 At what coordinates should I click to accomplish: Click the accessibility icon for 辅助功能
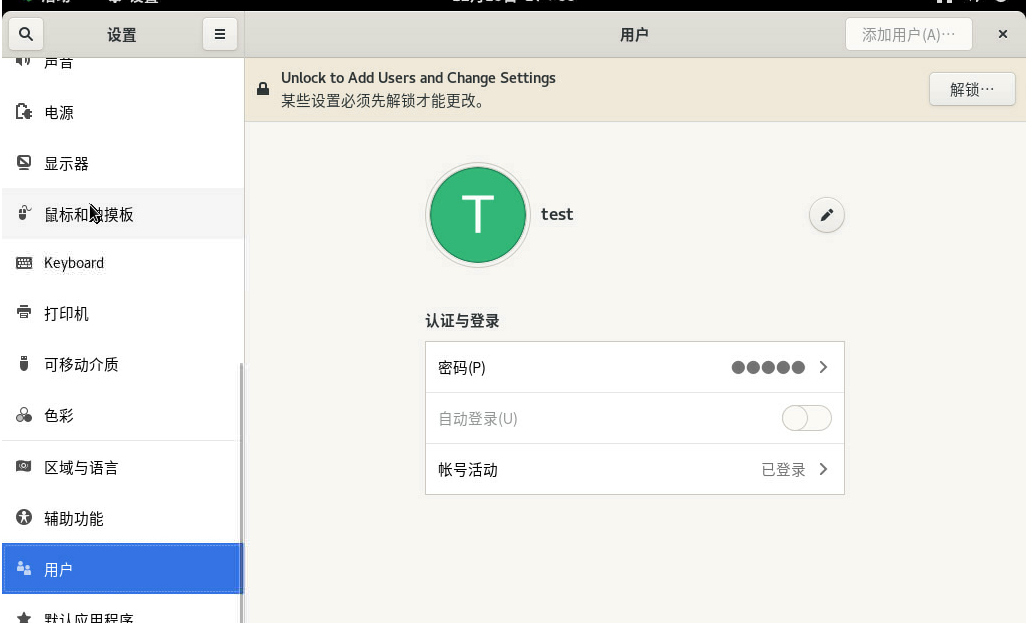(x=25, y=518)
